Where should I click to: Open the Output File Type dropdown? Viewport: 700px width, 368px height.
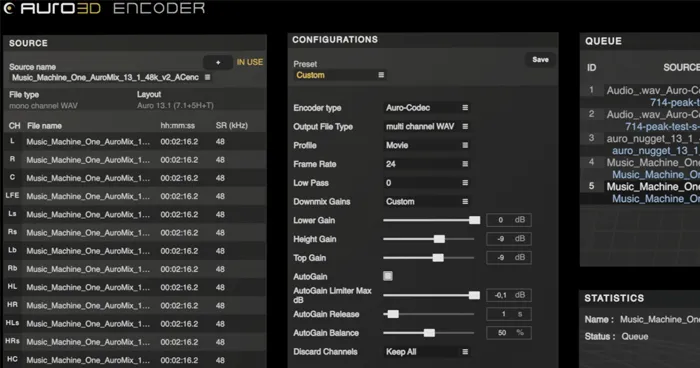[x=426, y=126]
